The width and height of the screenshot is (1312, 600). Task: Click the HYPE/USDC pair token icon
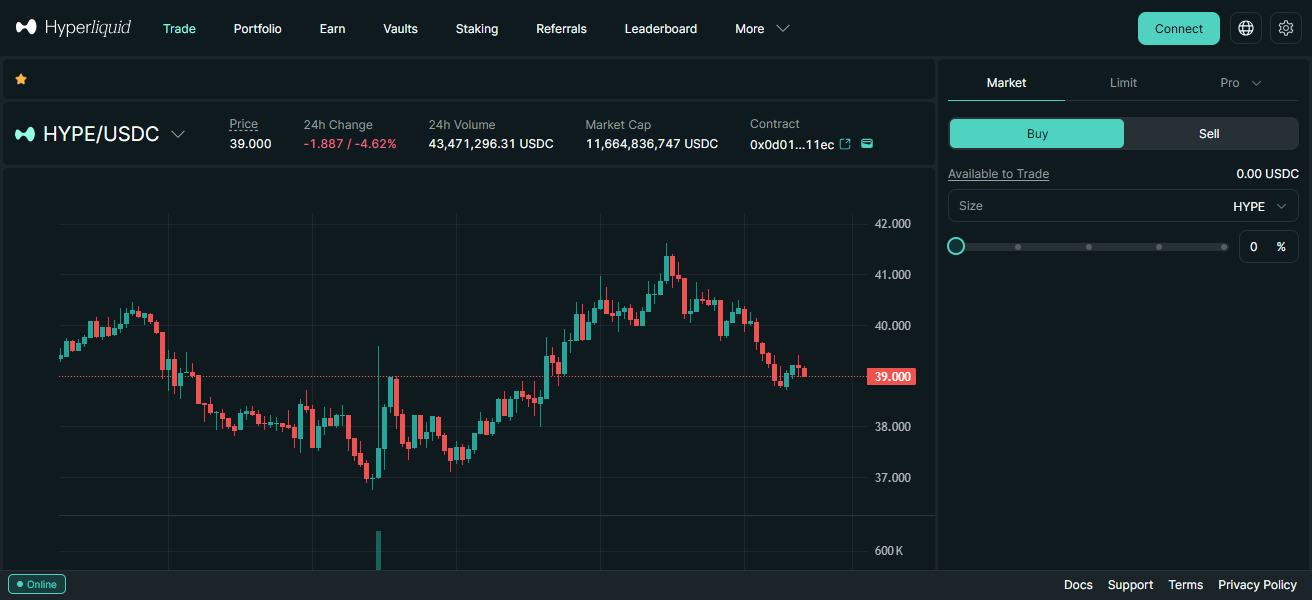point(25,134)
